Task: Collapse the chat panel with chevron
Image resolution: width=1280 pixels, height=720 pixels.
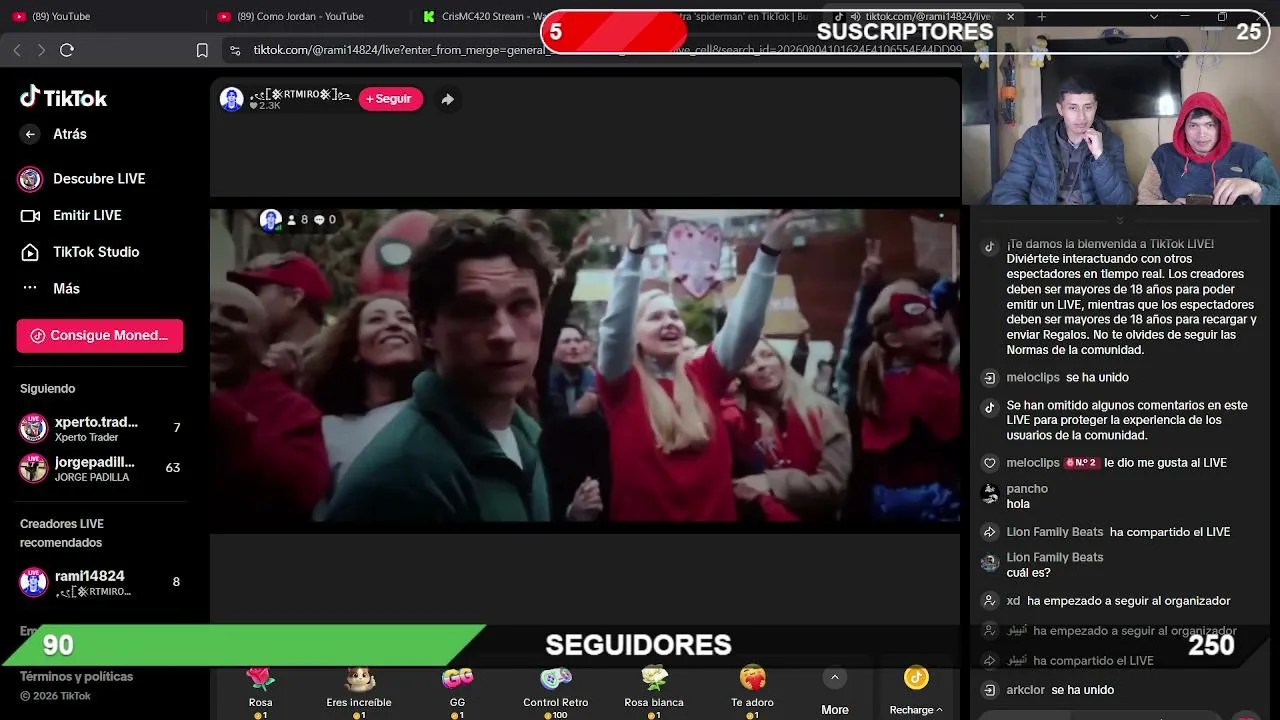Action: (1120, 221)
